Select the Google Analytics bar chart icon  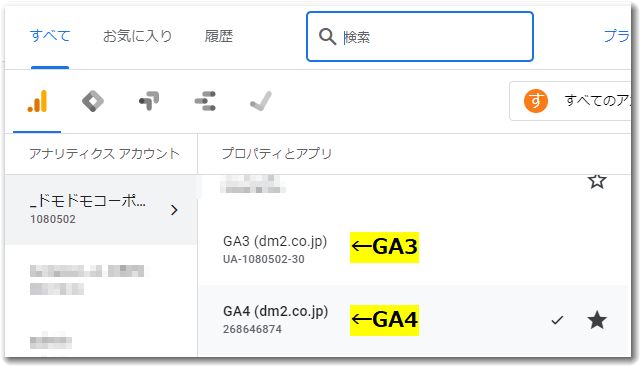pos(37,101)
